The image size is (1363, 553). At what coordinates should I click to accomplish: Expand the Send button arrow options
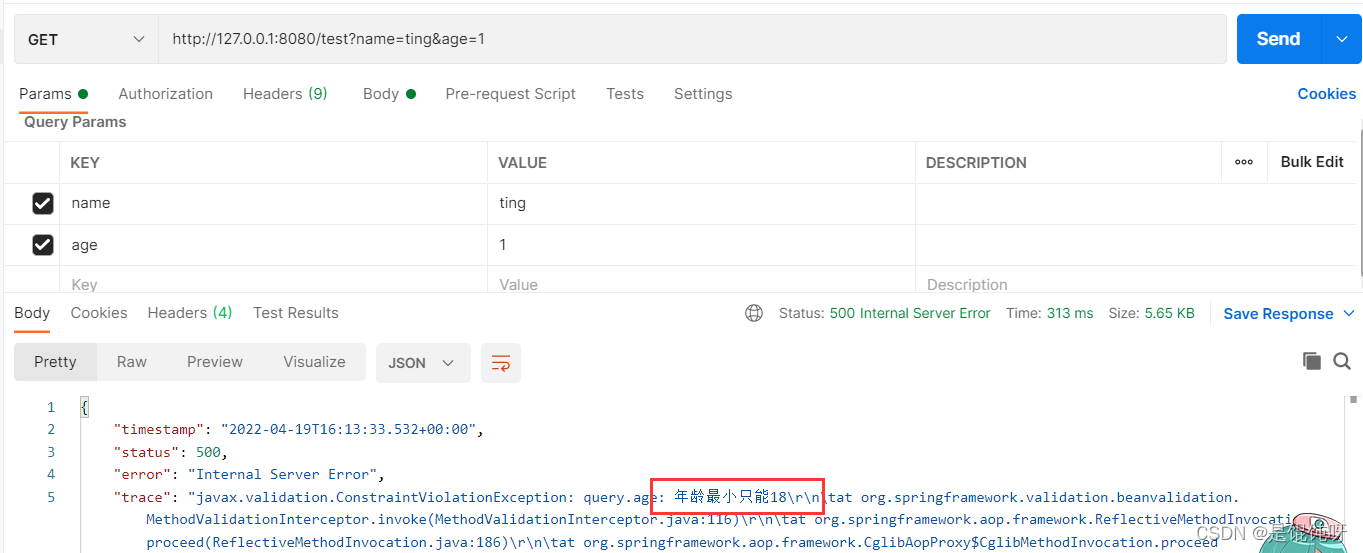[1342, 39]
